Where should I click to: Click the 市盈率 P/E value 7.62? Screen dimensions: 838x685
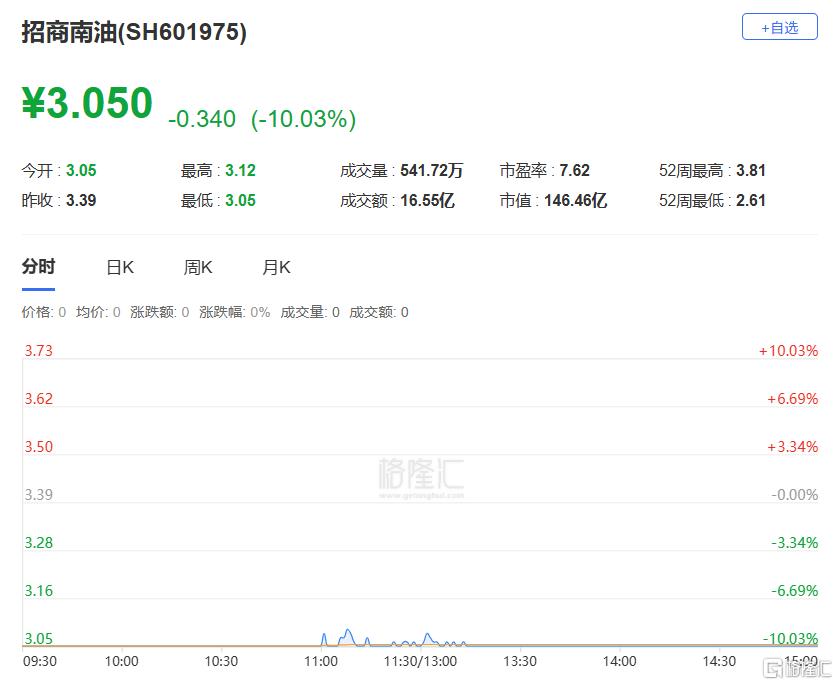click(575, 170)
